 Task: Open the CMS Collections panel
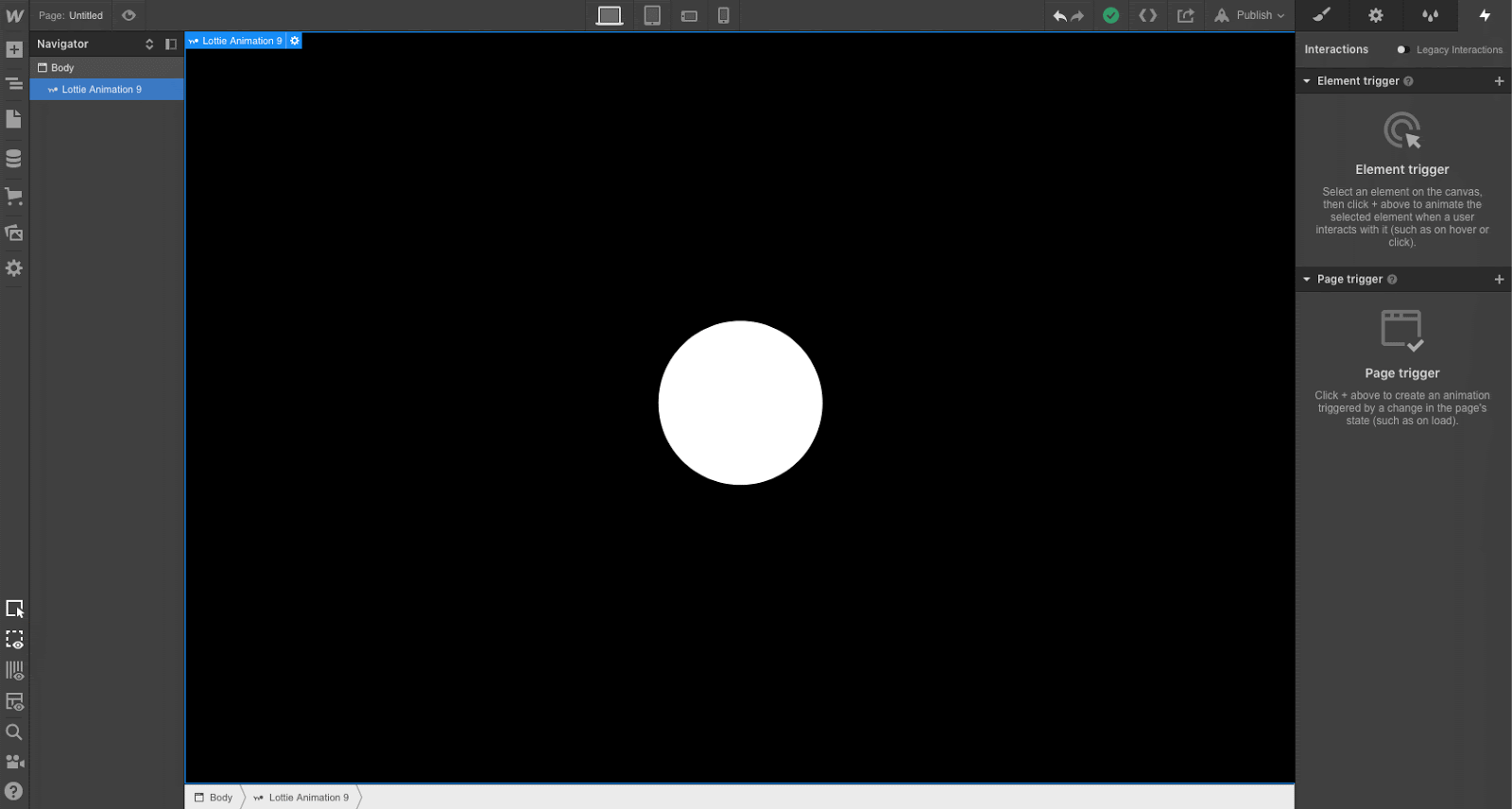pyautogui.click(x=14, y=159)
